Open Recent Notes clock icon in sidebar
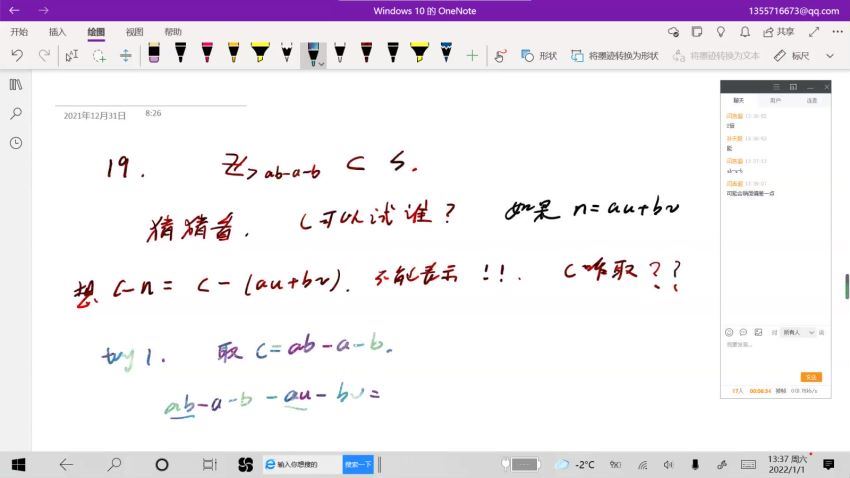 (x=16, y=143)
